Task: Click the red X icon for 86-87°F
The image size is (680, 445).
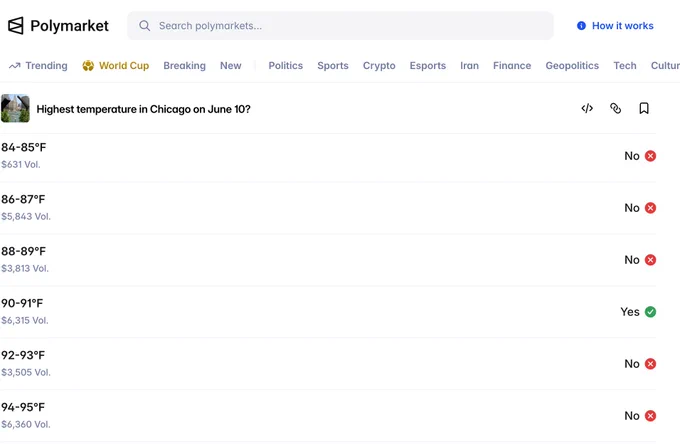Action: click(650, 208)
